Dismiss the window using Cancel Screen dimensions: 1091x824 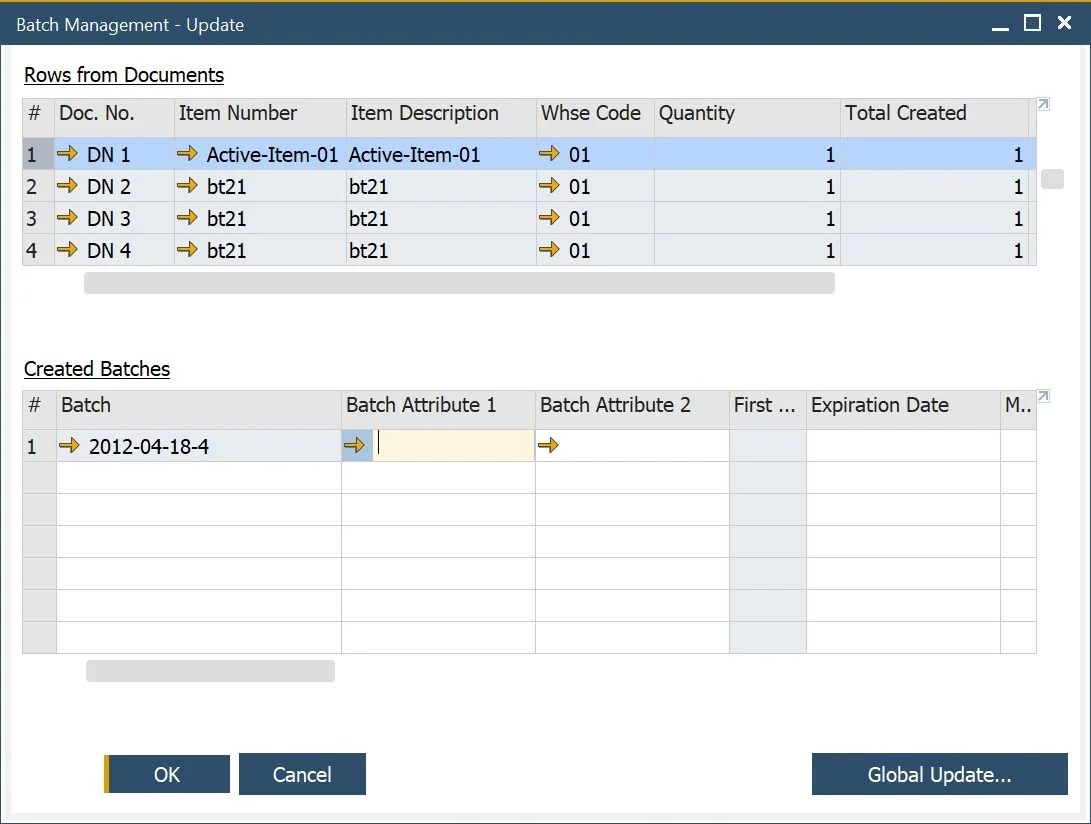click(x=302, y=774)
